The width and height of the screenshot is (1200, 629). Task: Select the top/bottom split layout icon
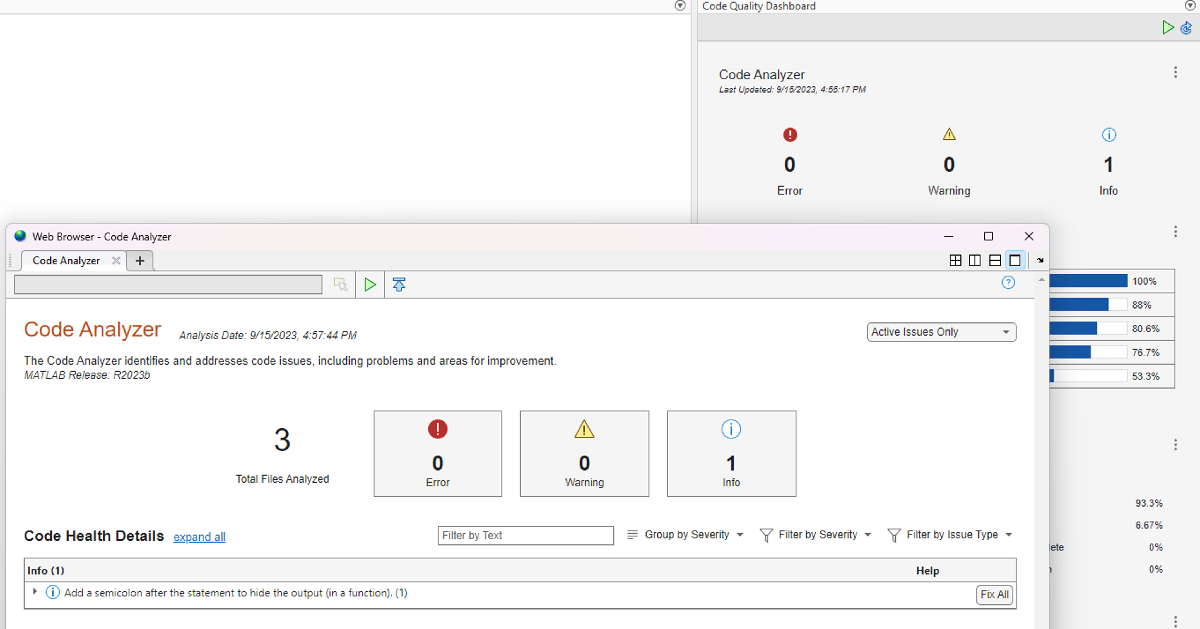[995, 260]
